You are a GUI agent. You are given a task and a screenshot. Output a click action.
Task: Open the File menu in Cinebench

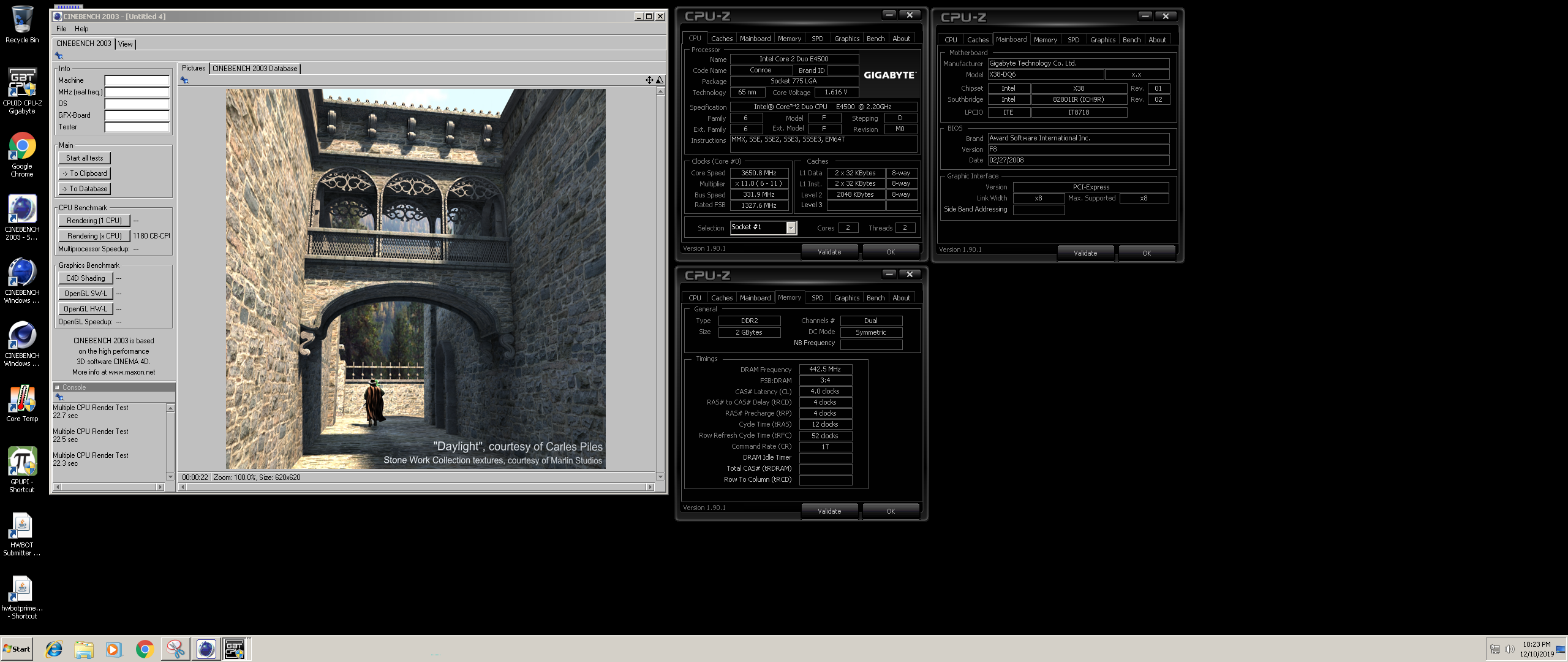click(x=61, y=29)
